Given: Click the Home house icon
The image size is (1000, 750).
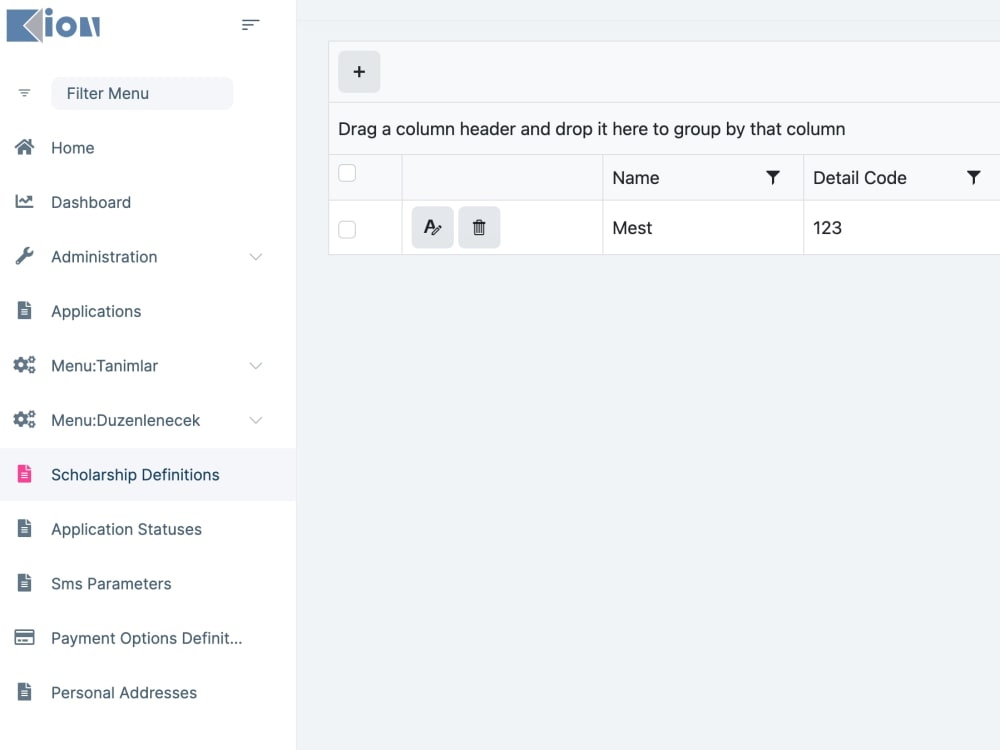Looking at the screenshot, I should pyautogui.click(x=24, y=147).
